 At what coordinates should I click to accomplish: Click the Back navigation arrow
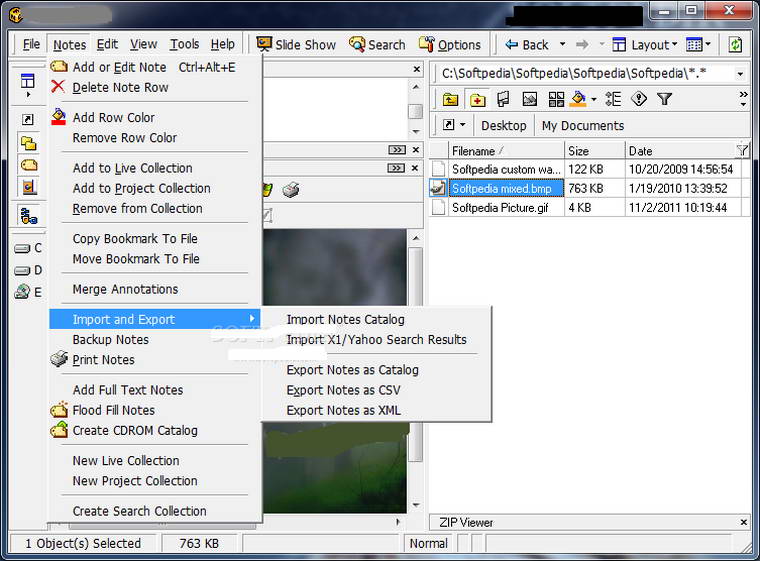pyautogui.click(x=527, y=45)
